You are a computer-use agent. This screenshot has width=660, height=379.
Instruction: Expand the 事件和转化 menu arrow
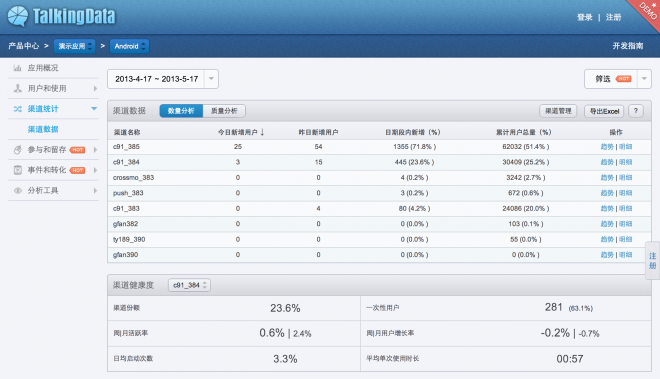point(95,170)
